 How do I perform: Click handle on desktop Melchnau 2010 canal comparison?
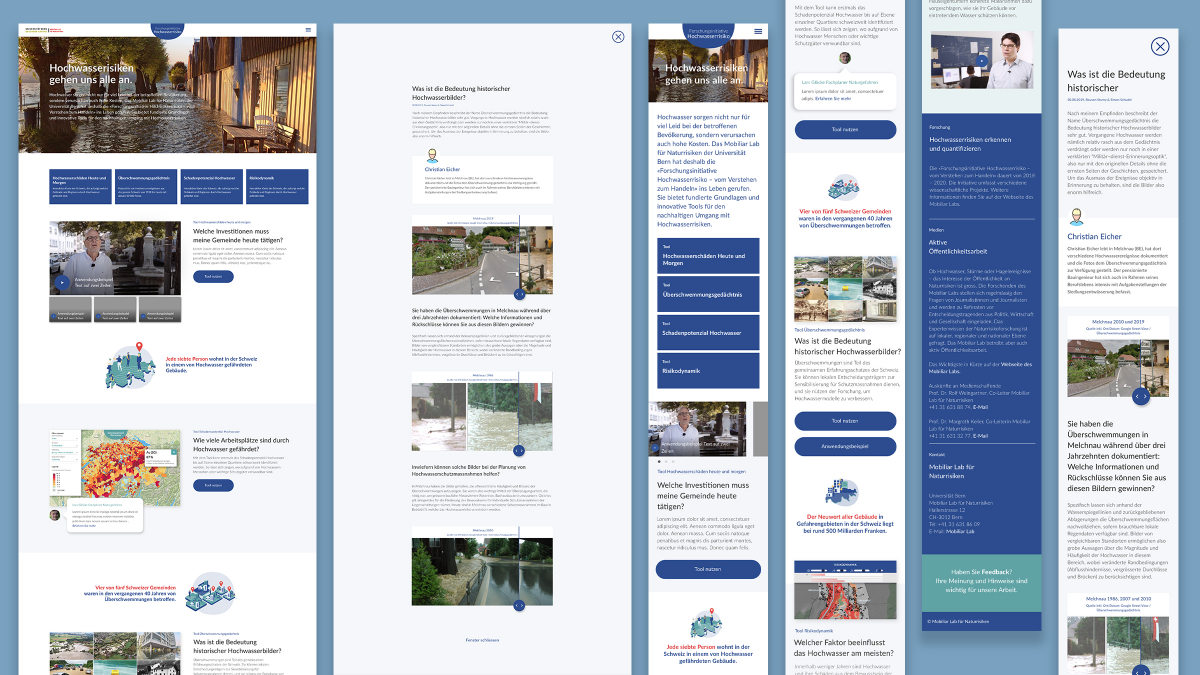tap(519, 605)
